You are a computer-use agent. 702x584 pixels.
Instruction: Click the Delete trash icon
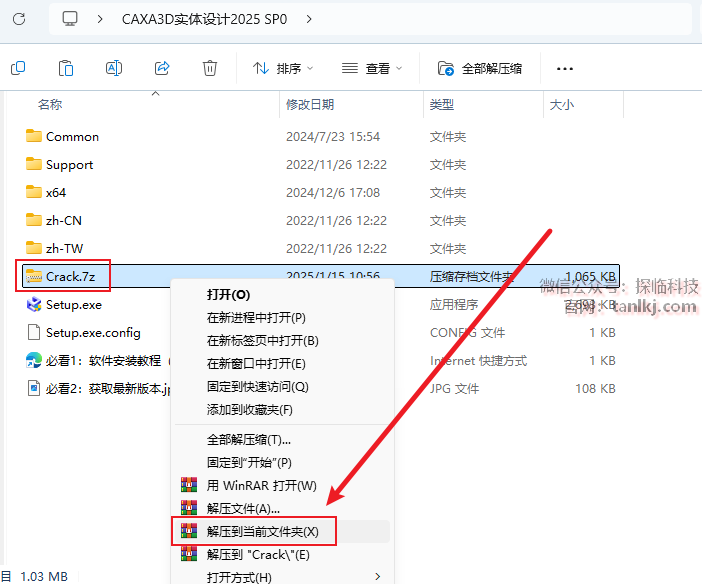[x=210, y=68]
